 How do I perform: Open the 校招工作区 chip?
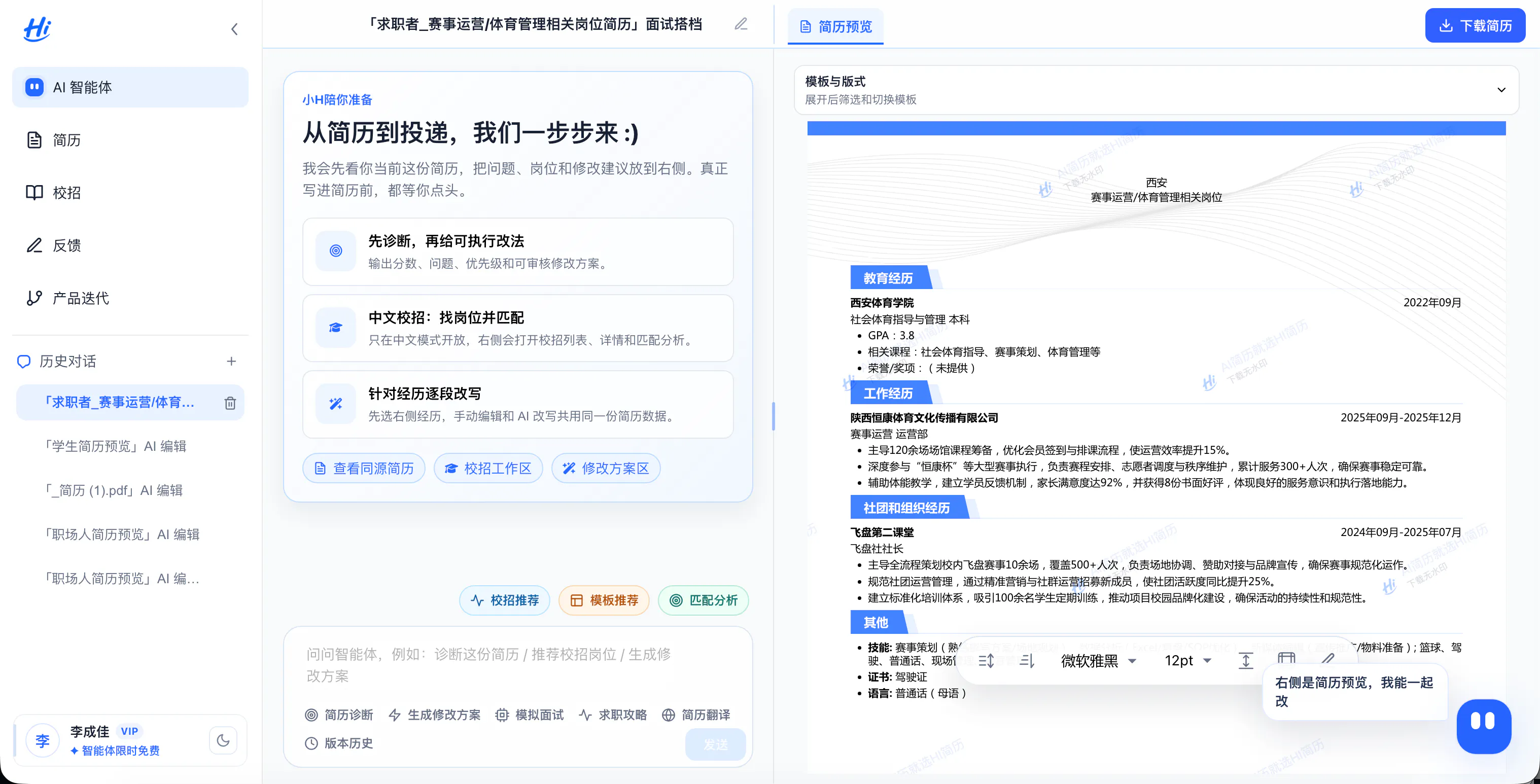point(488,468)
